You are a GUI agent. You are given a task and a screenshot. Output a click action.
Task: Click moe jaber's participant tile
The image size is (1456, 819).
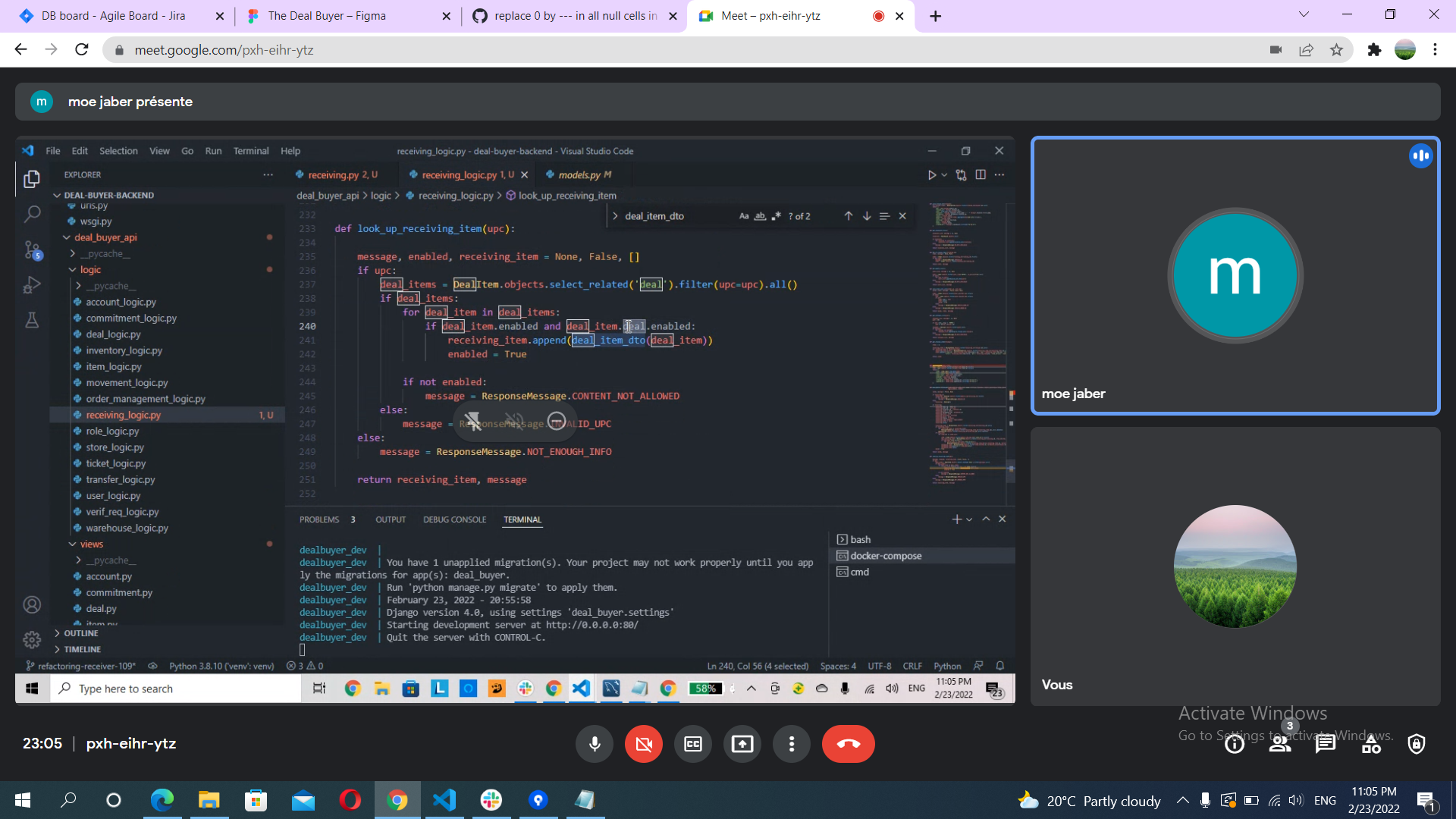point(1235,276)
